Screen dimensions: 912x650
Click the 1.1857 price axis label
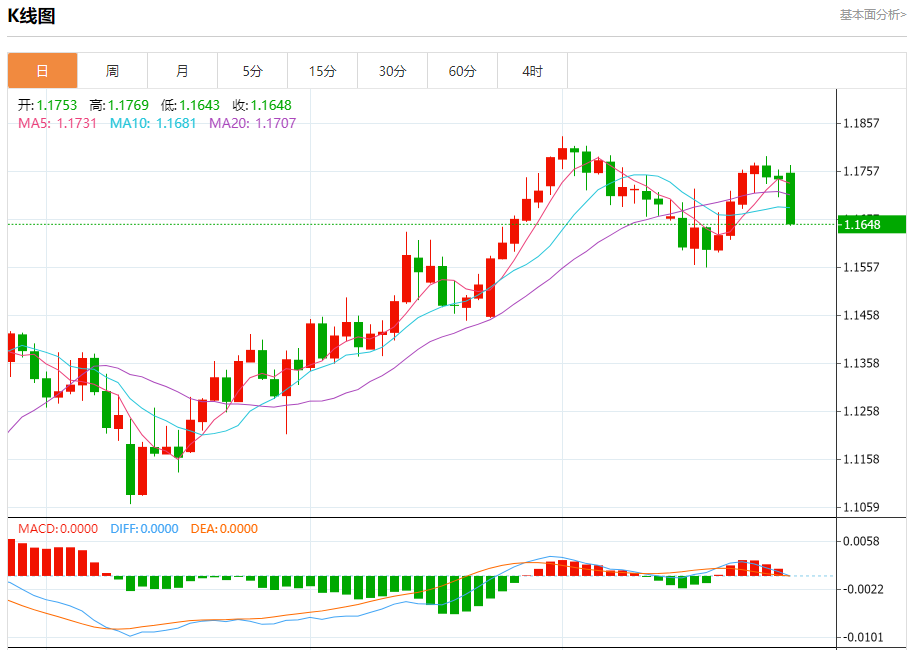(x=861, y=123)
